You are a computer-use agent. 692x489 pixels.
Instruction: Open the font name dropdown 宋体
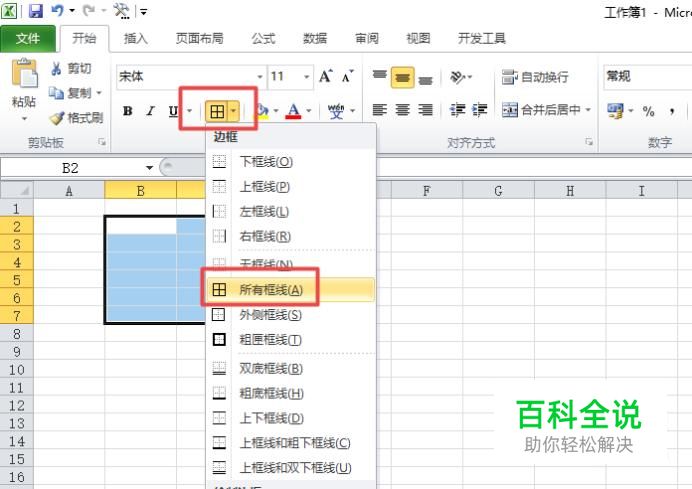260,77
